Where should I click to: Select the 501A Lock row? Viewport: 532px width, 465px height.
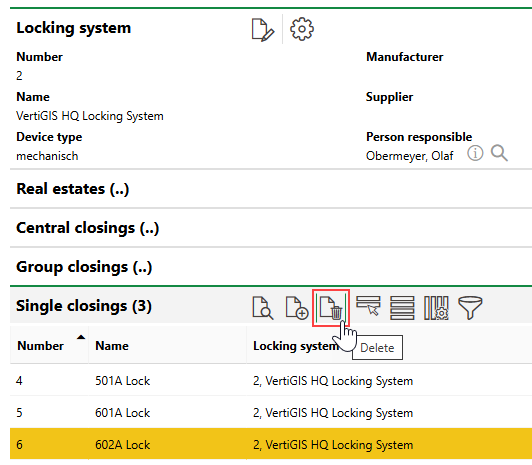[x=271, y=381]
